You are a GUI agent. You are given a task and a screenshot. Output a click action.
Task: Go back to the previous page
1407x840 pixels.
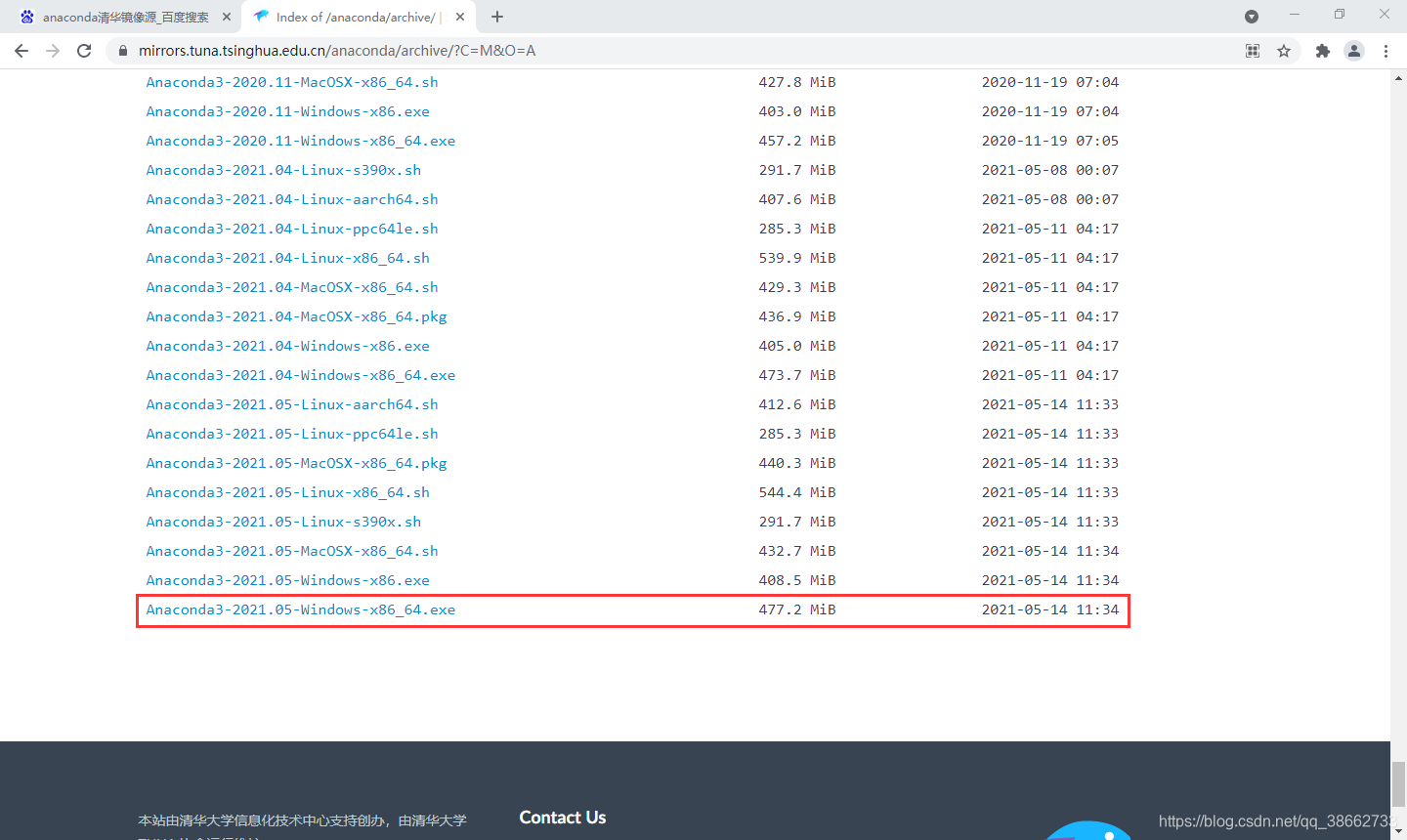click(x=21, y=51)
